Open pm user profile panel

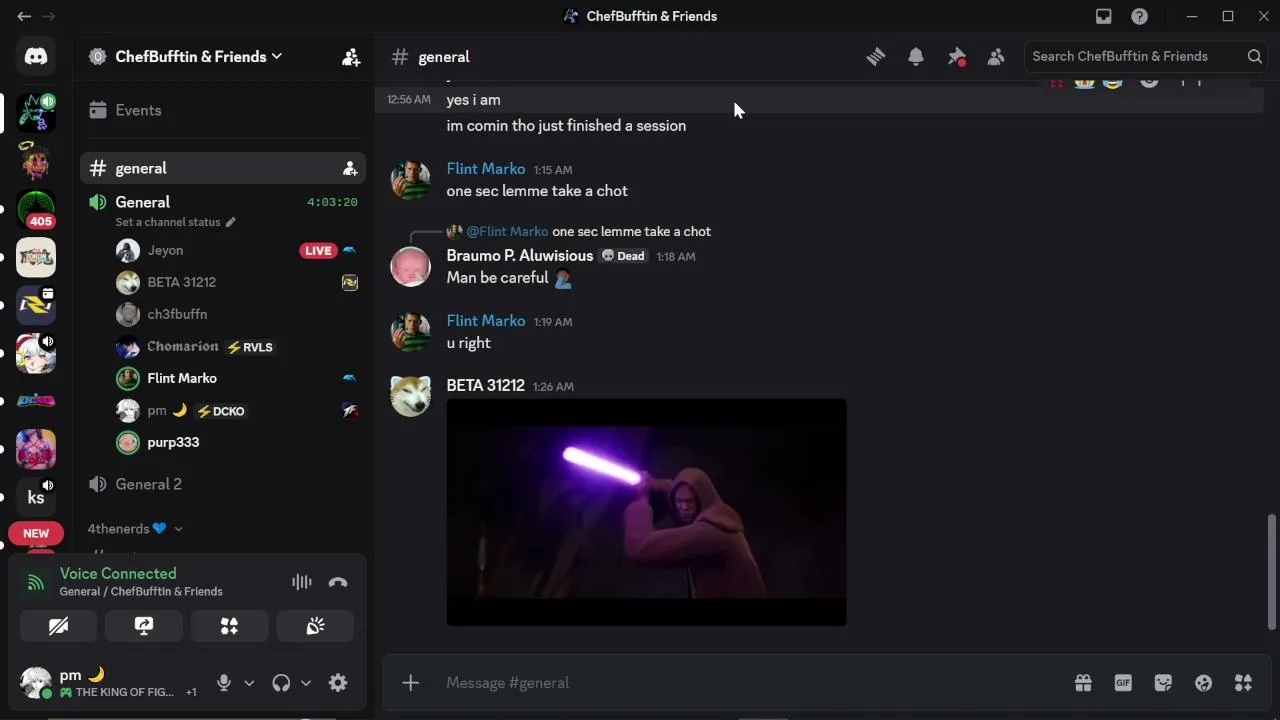coord(109,683)
